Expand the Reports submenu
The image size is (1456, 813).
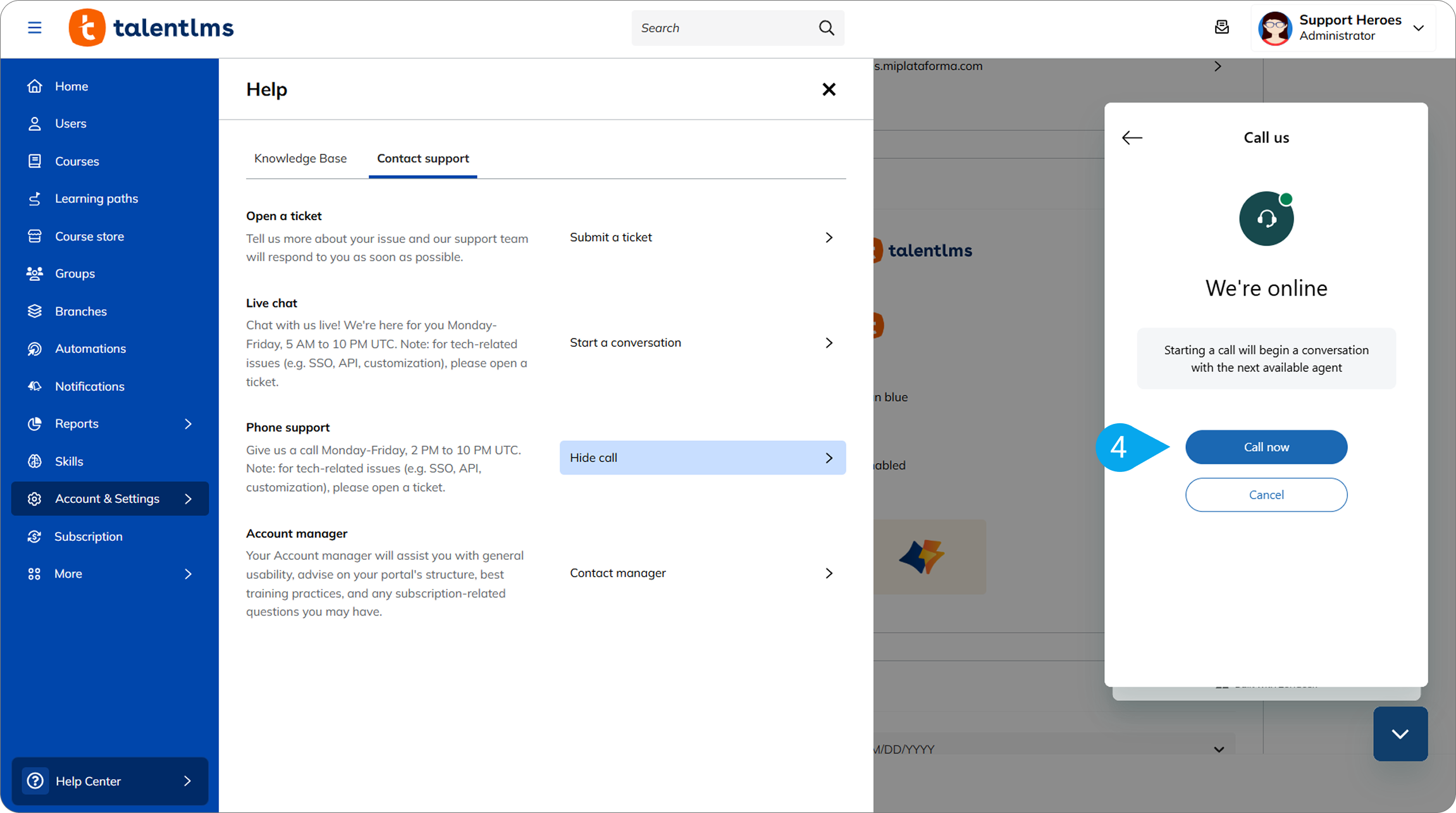(x=188, y=424)
